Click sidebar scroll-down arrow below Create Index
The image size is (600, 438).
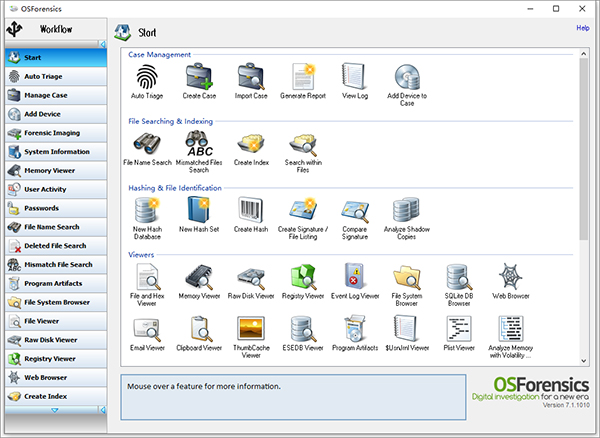tap(55, 410)
